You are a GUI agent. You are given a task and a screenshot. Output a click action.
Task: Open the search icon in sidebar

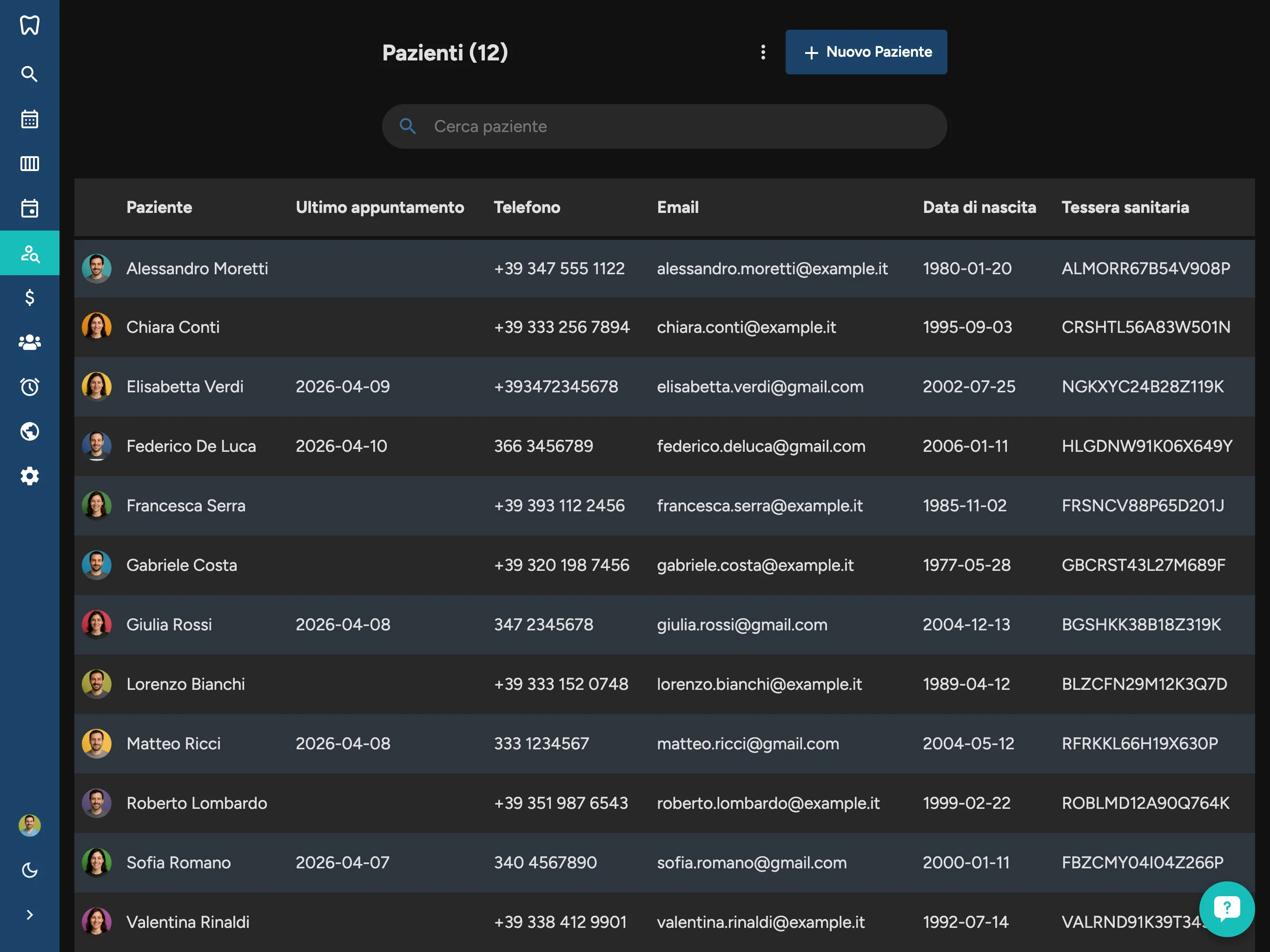coord(29,74)
